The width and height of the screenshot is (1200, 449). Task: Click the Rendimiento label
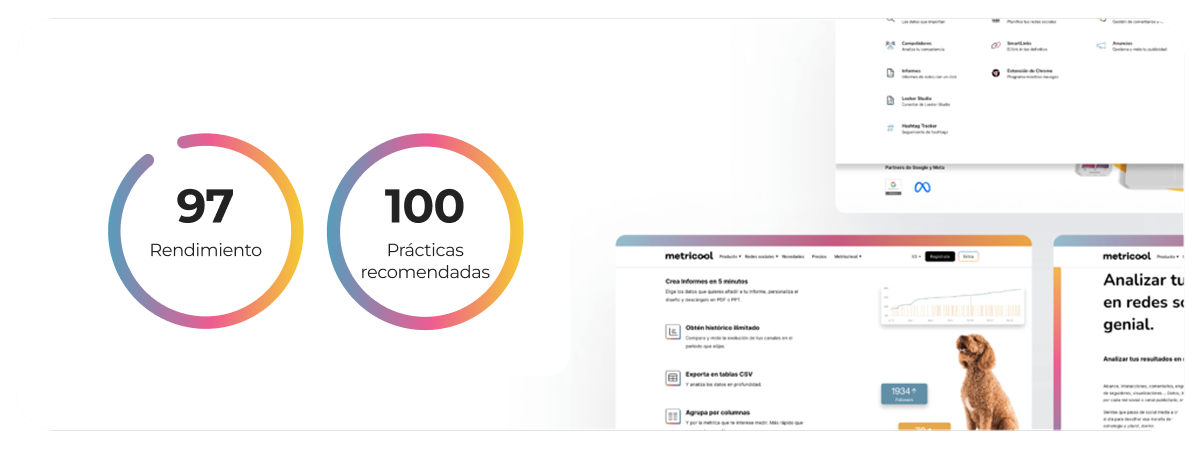(206, 250)
